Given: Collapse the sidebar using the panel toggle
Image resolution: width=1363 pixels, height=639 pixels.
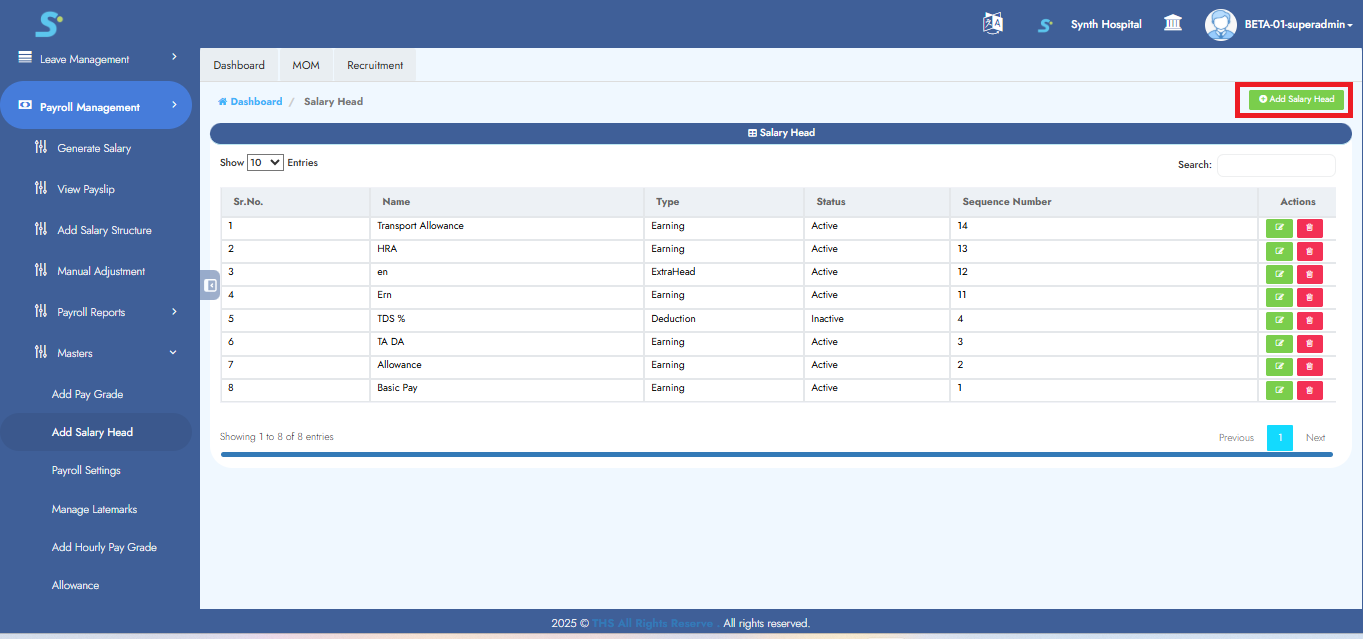Looking at the screenshot, I should [x=210, y=285].
